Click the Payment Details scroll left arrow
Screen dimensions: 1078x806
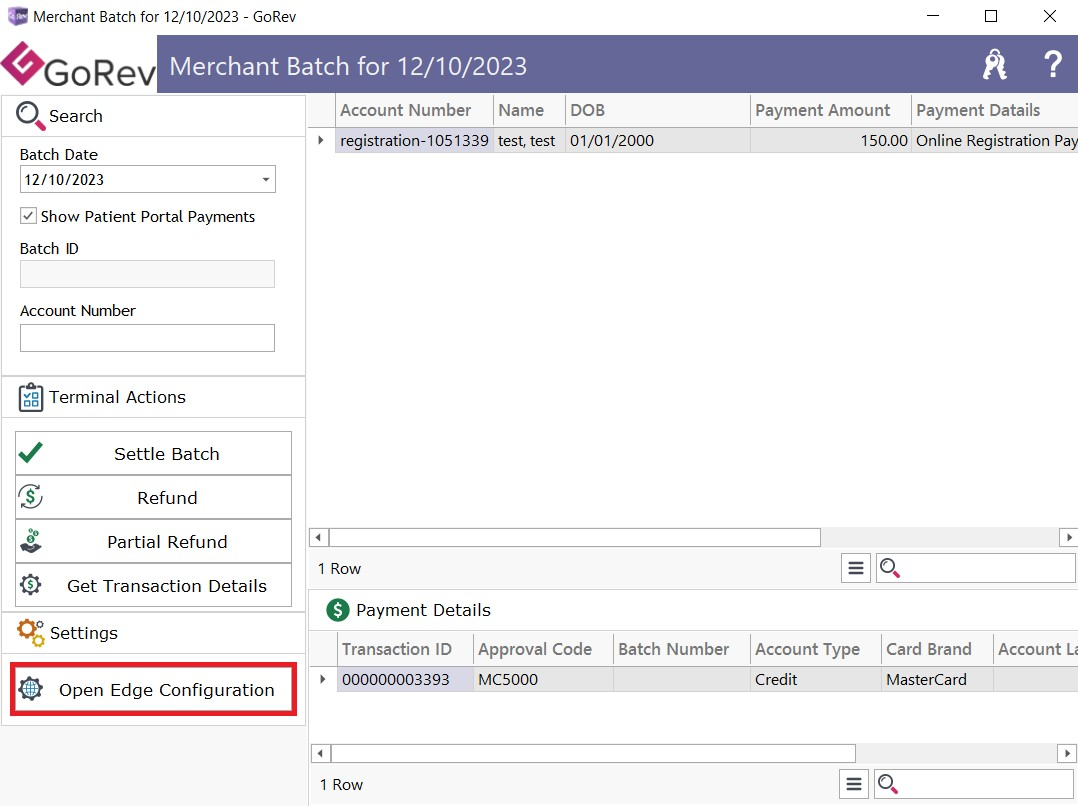(x=320, y=753)
